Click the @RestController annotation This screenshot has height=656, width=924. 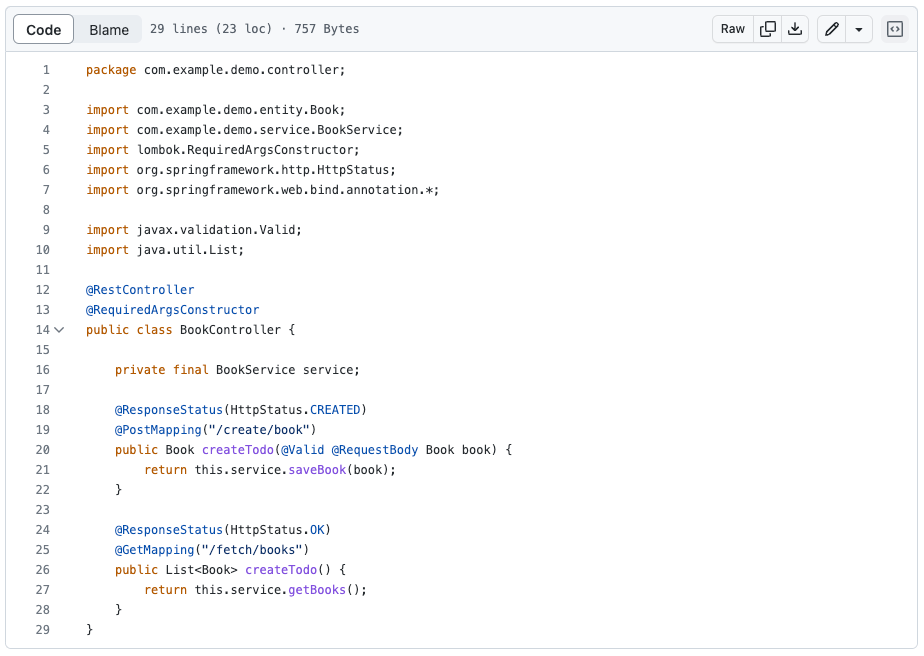(140, 290)
